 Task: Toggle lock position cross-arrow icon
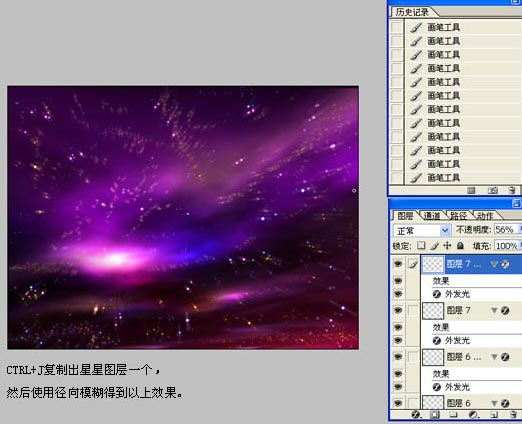(447, 246)
